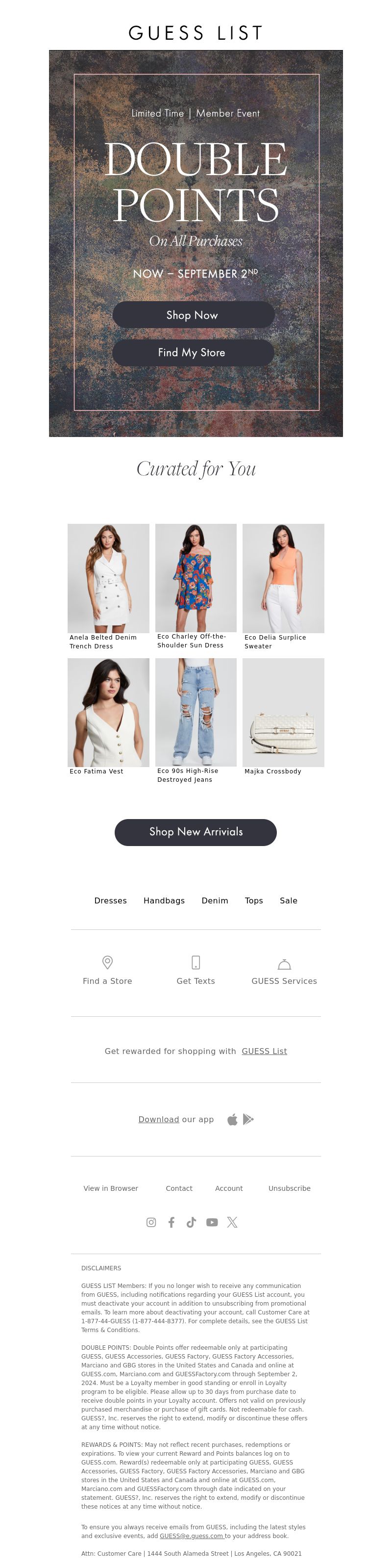The width and height of the screenshot is (392, 1568).
Task: Click Shop New Arrivals button
Action: click(x=196, y=832)
